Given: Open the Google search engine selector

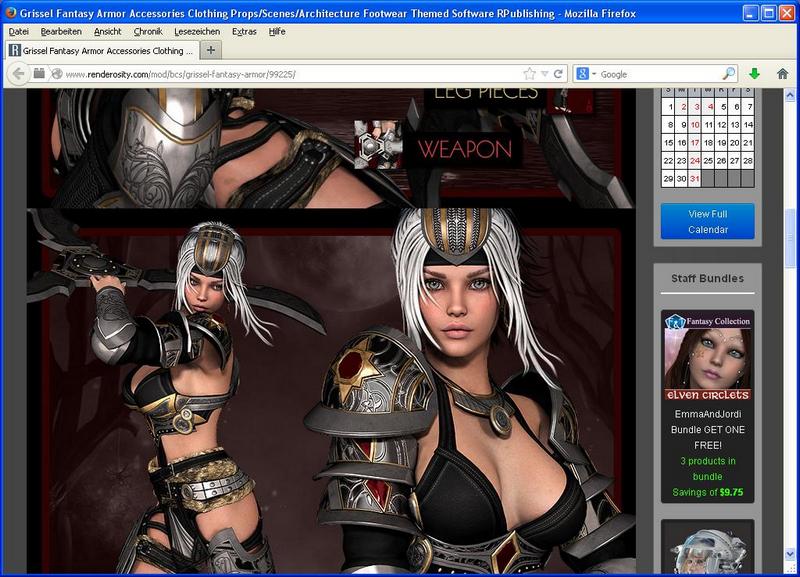Looking at the screenshot, I should coord(586,74).
